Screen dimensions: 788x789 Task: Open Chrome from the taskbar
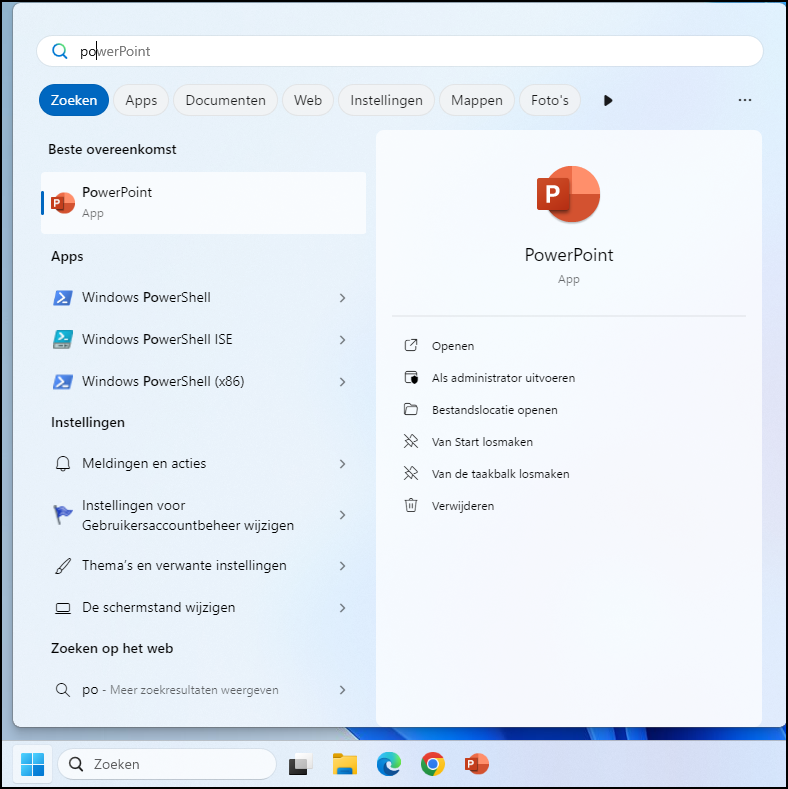pyautogui.click(x=432, y=764)
